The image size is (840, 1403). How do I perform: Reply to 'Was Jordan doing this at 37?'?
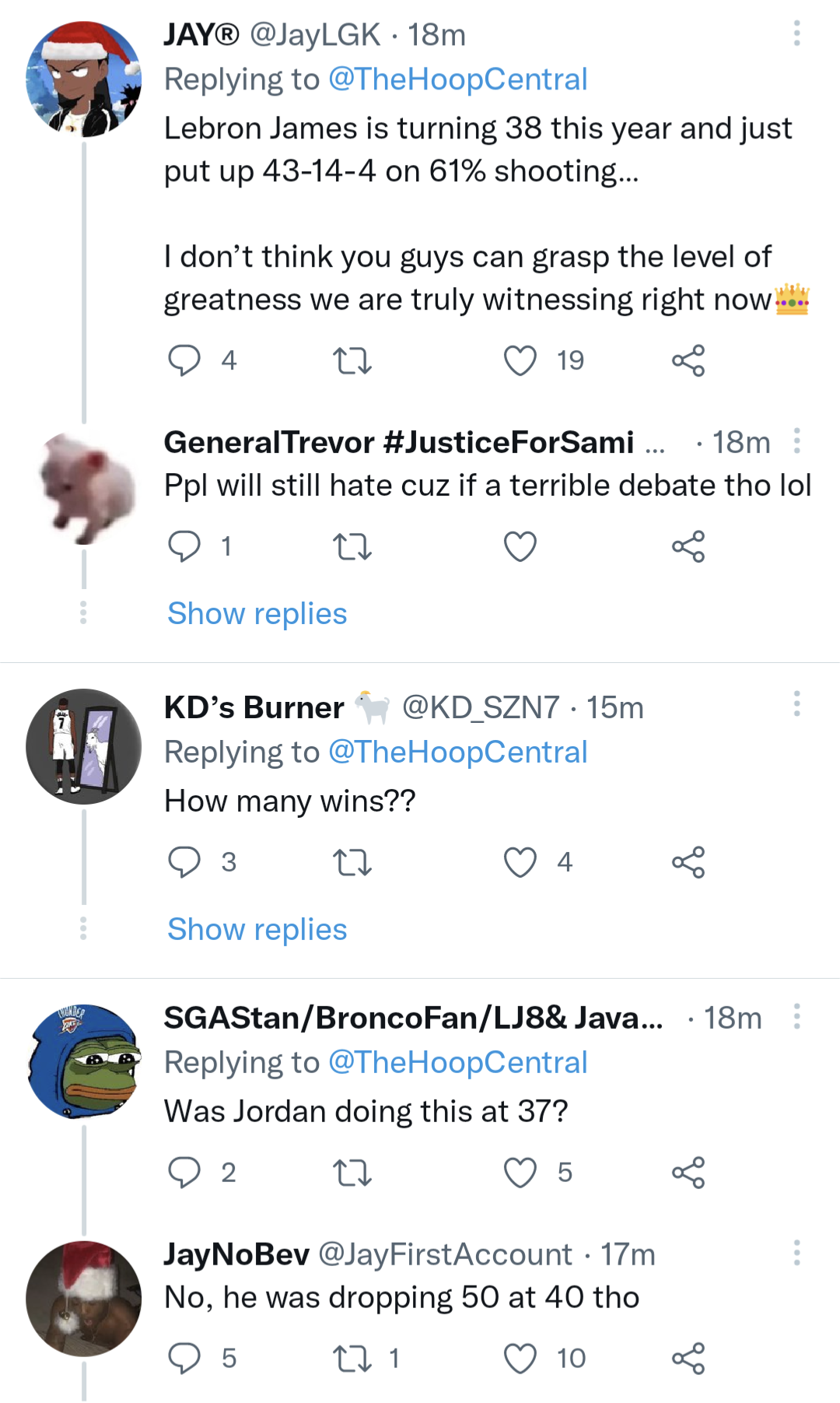(184, 1173)
